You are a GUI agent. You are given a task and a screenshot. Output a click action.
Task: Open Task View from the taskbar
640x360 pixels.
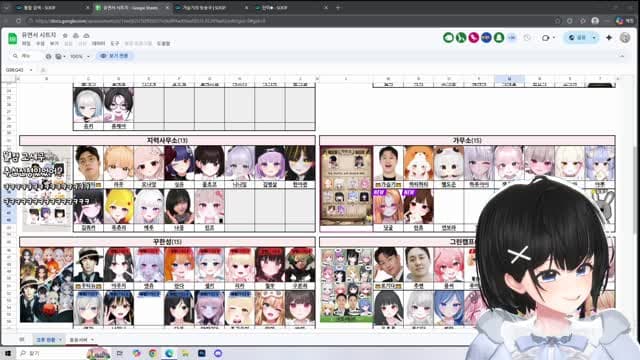[120, 353]
